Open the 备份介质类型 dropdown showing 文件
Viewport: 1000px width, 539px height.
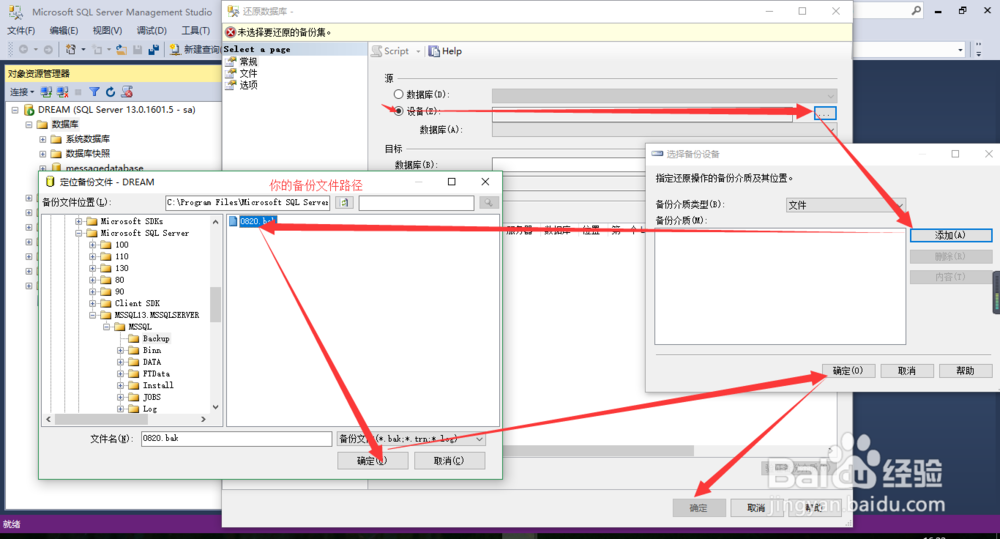(846, 205)
